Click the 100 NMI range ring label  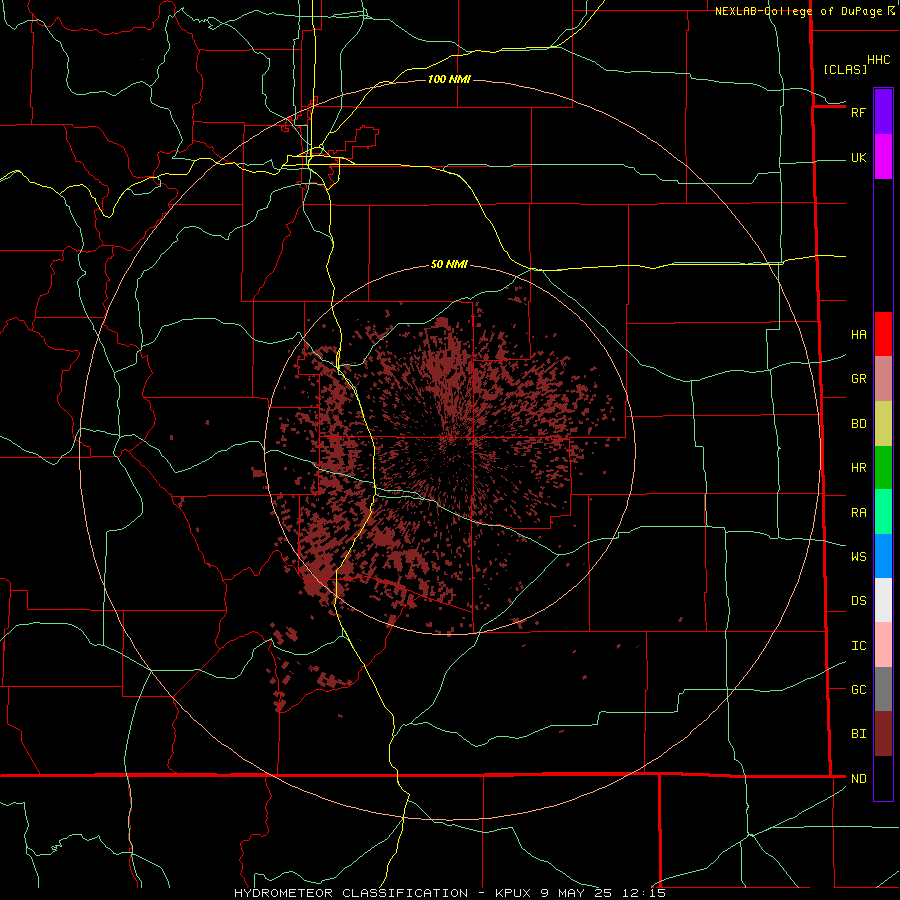click(449, 79)
